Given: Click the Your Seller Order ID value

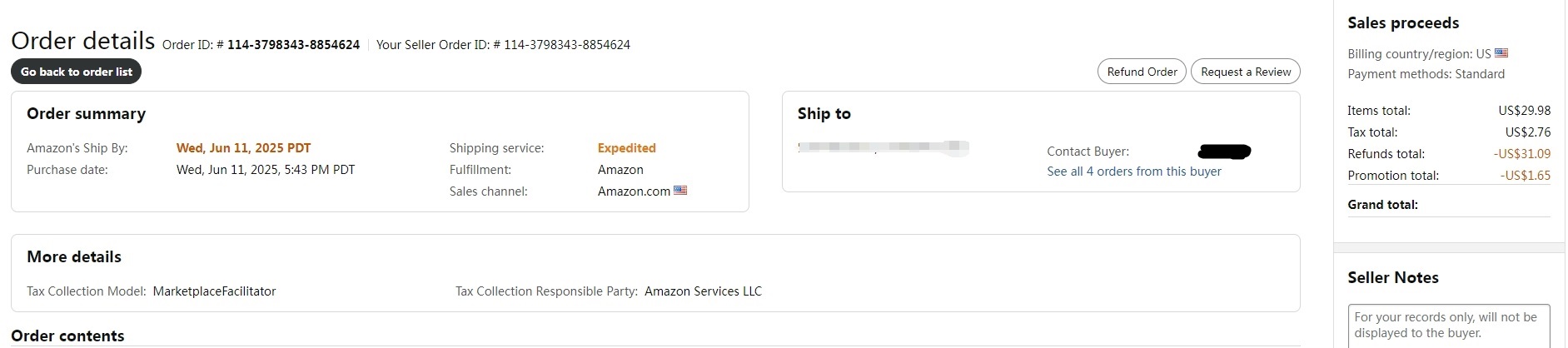Looking at the screenshot, I should click(566, 45).
